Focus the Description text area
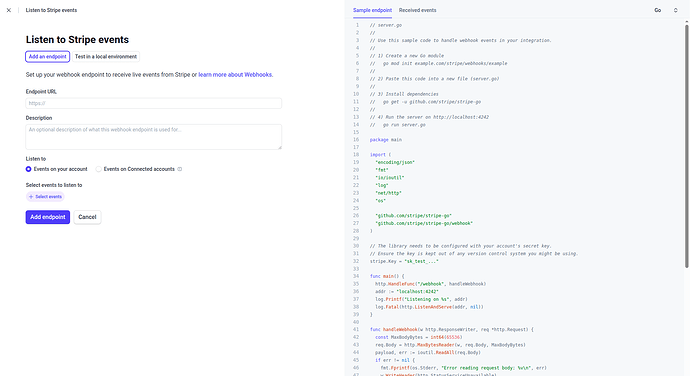This screenshot has height=376, width=690. (154, 137)
